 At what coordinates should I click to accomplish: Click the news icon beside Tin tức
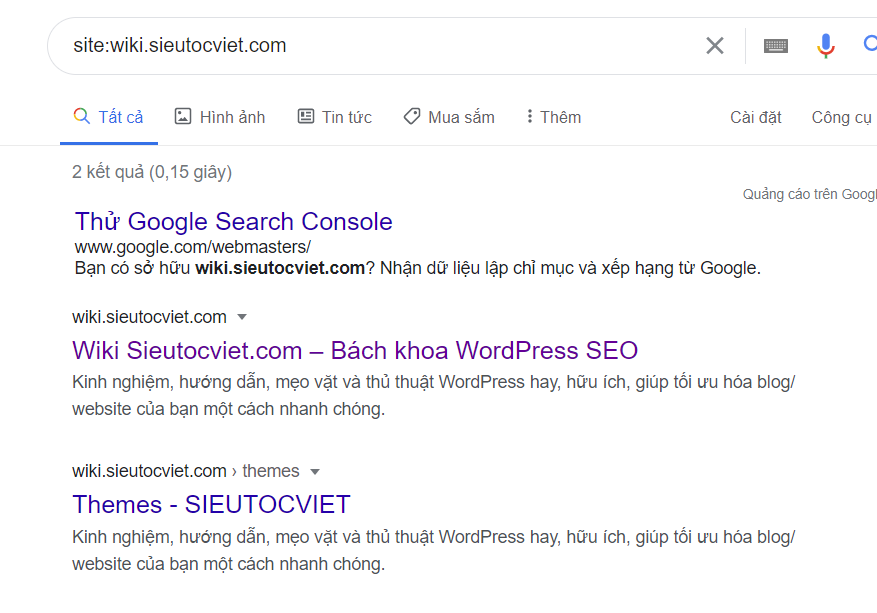[306, 117]
